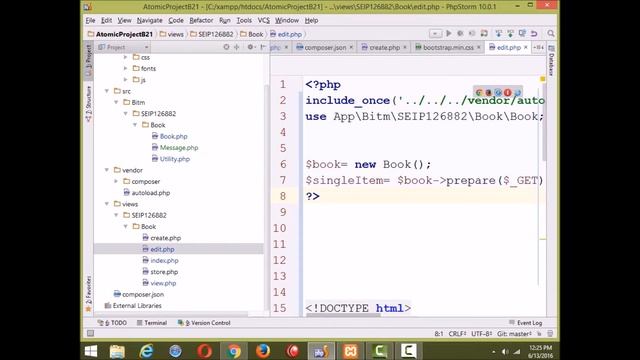
Task: Open the Database tool window
Action: pyautogui.click(x=551, y=60)
